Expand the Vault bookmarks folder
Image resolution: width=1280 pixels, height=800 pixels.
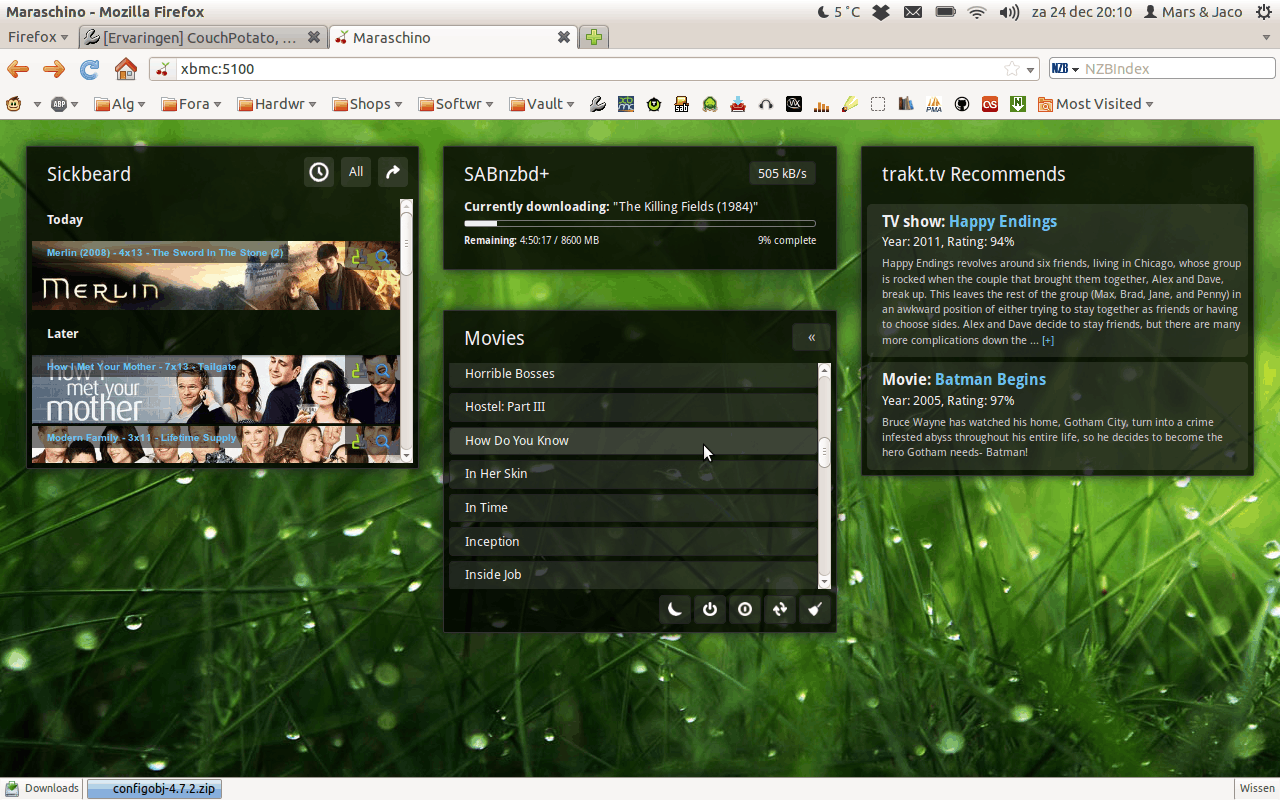pyautogui.click(x=542, y=104)
